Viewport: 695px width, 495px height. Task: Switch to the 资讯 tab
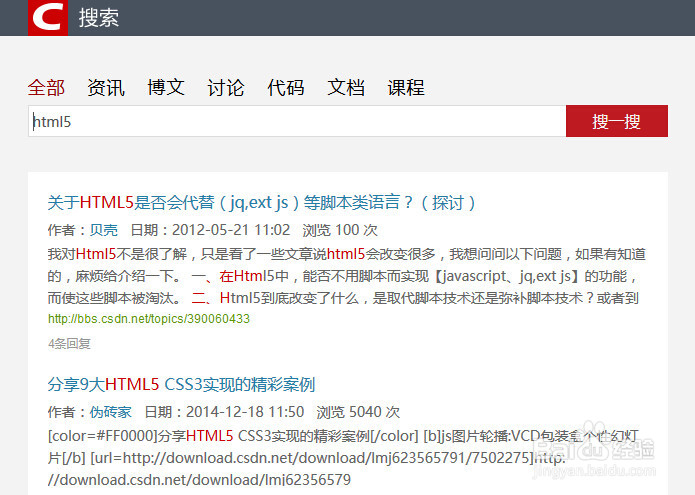(106, 87)
